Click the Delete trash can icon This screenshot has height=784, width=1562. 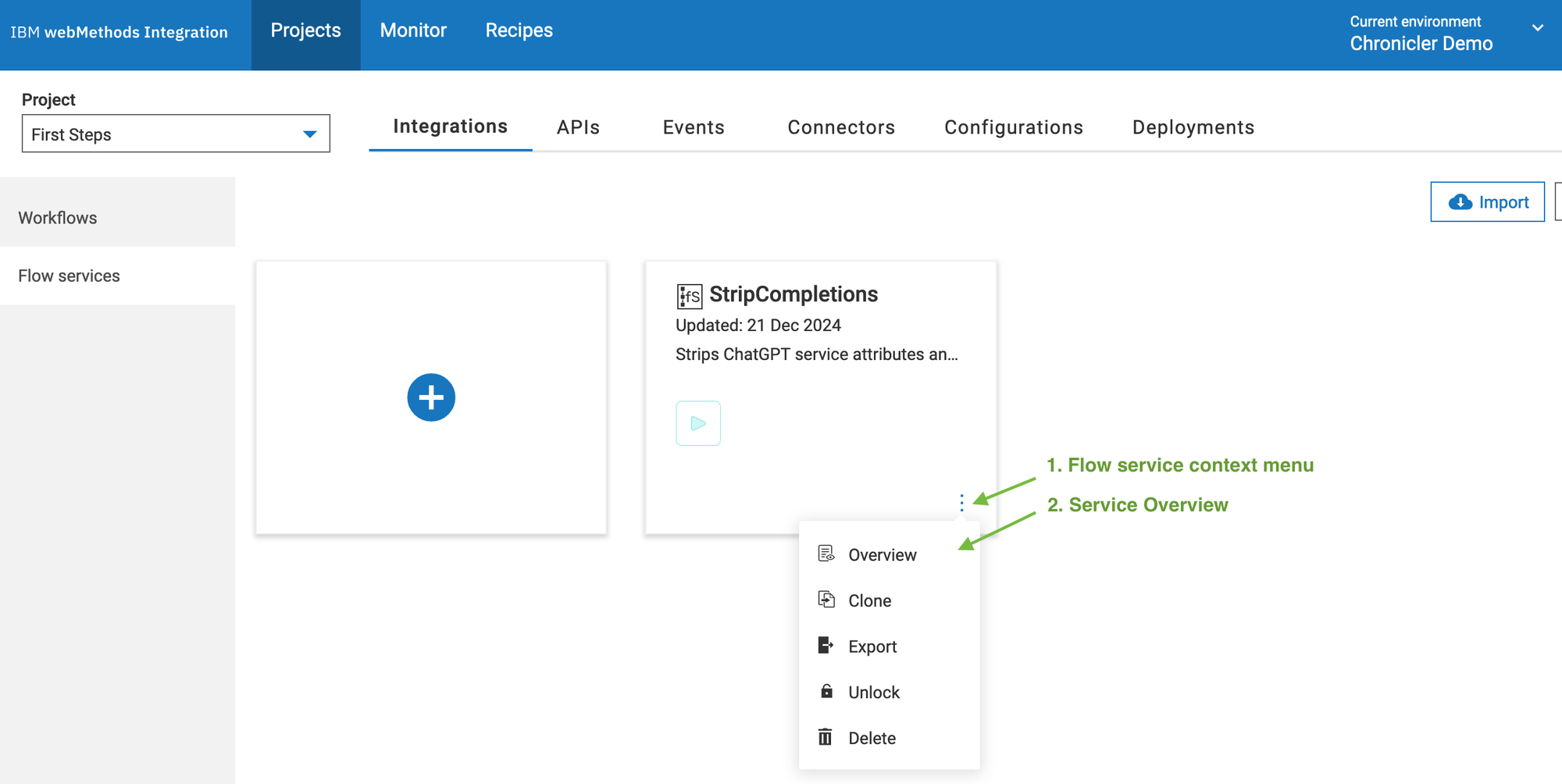(826, 737)
